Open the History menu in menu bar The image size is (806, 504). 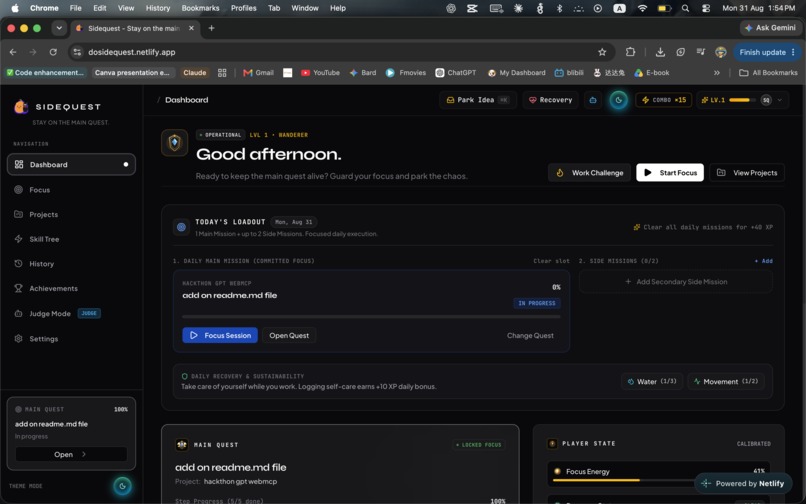(x=158, y=8)
